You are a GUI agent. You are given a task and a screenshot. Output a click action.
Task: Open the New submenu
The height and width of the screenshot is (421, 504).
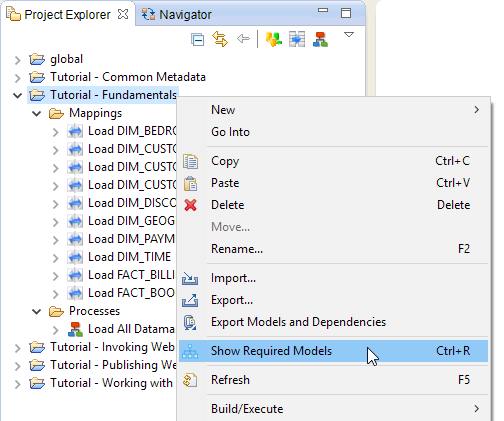[333, 110]
